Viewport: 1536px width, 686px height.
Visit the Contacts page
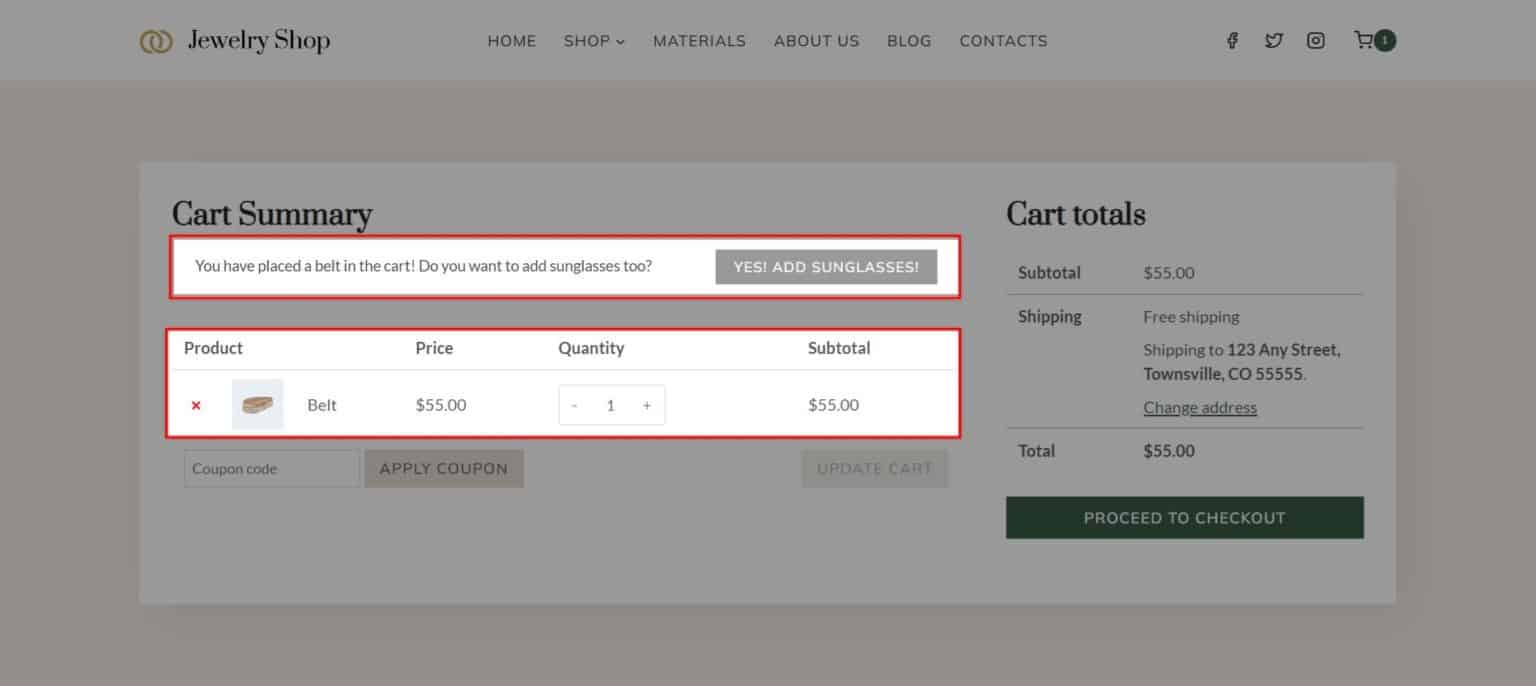(x=1003, y=41)
